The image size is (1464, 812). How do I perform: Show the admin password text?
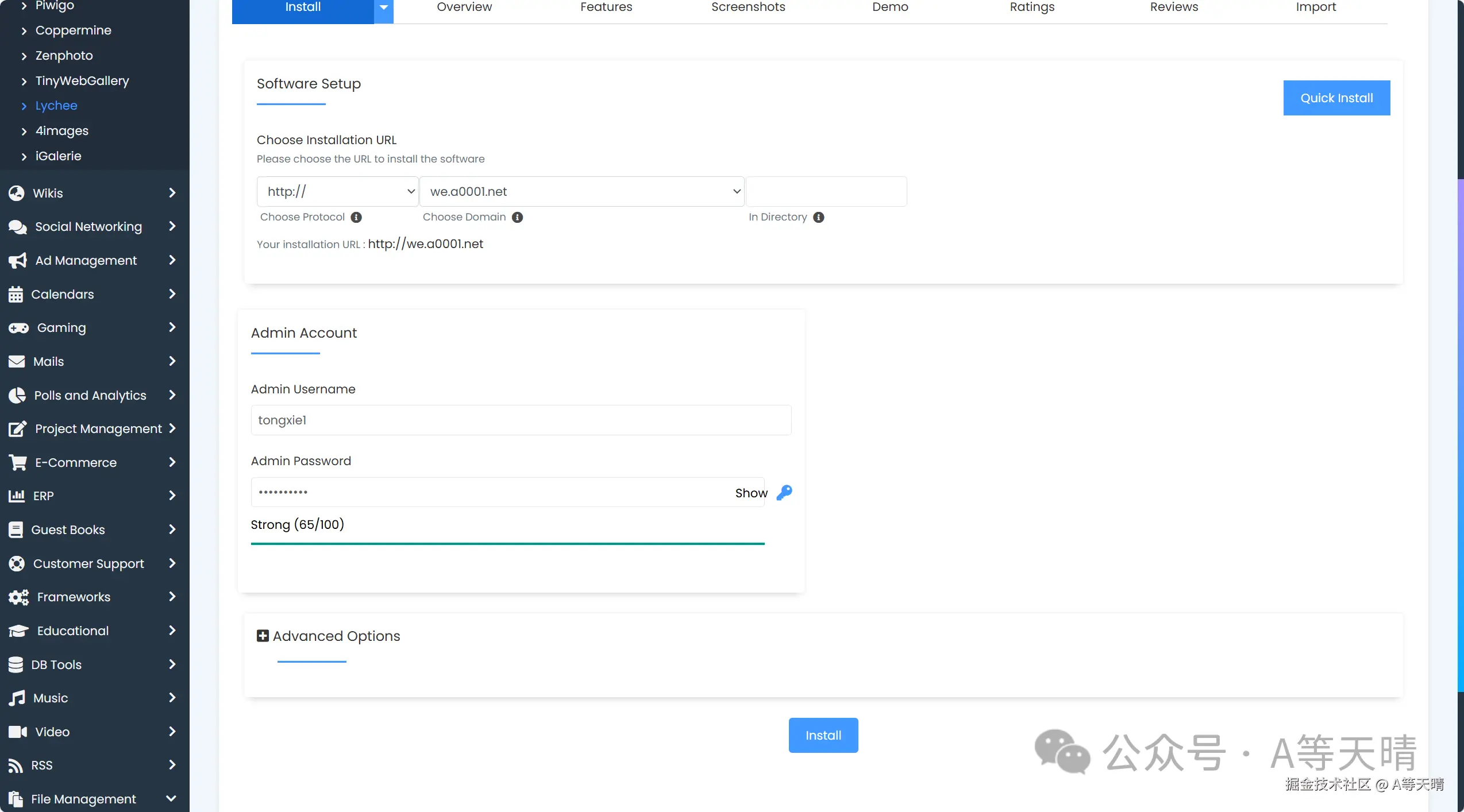click(750, 493)
